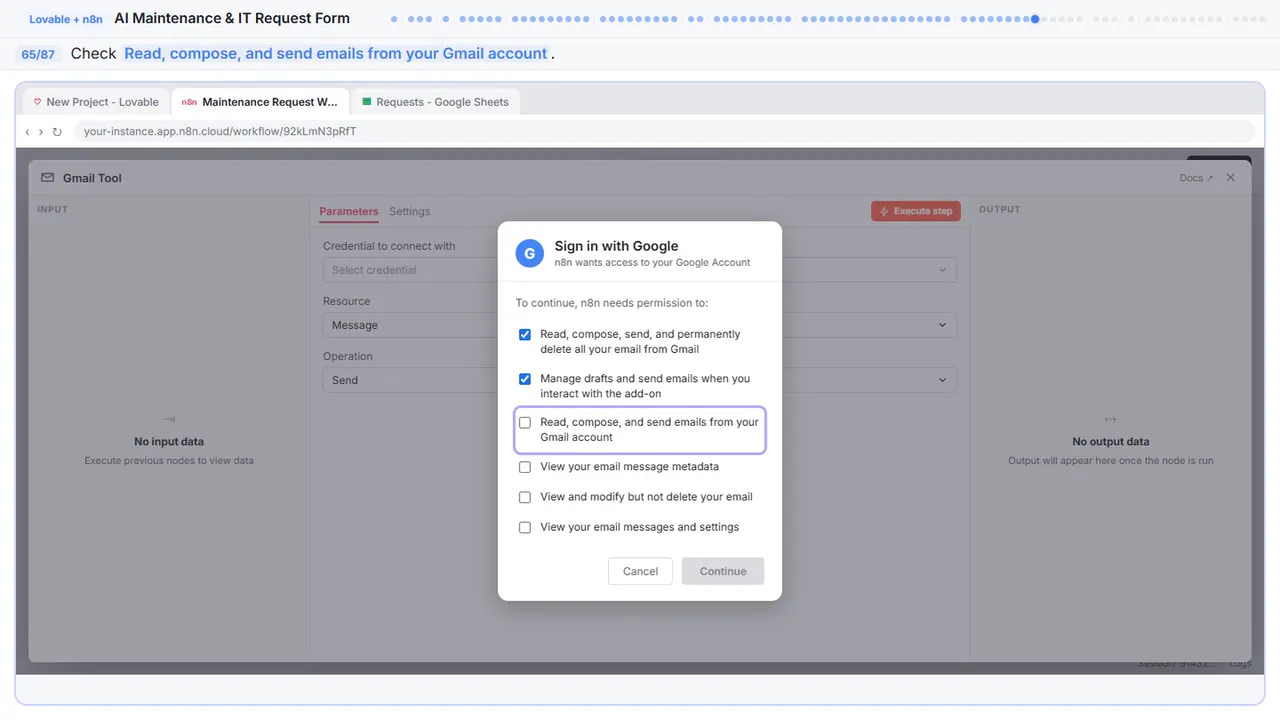Uncheck 'Manage drafts and send emails' permission
This screenshot has height=720, width=1280.
[525, 379]
